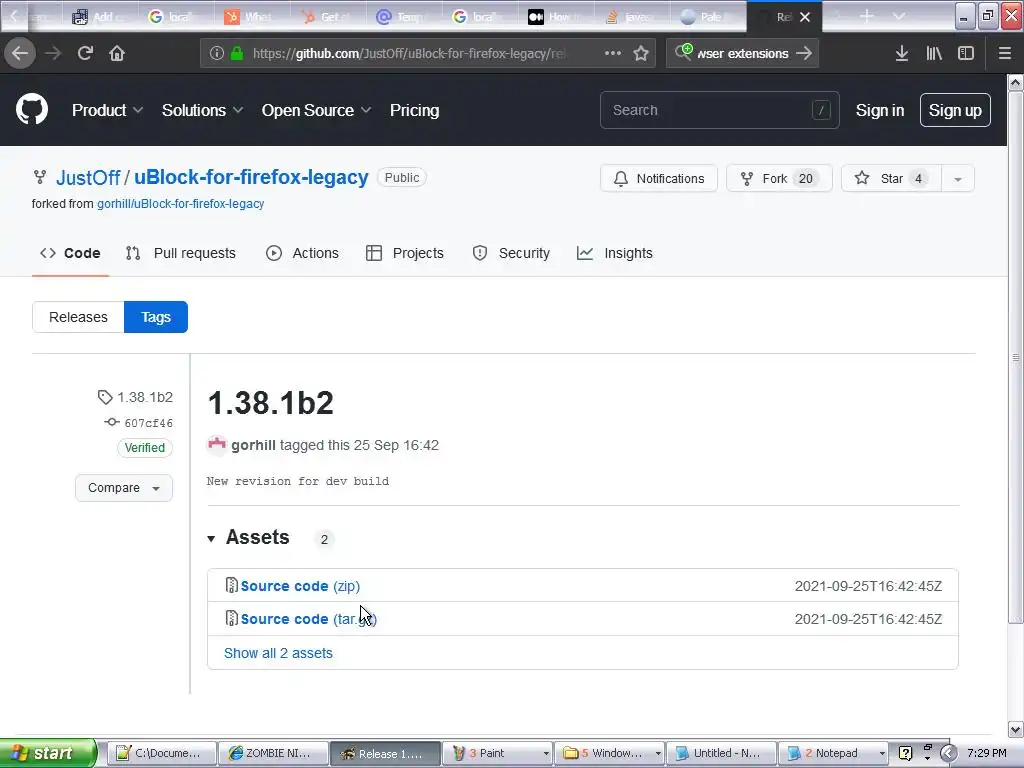Click the tag icon next to 1.38.1b2
Viewport: 1024px width, 768px height.
click(x=104, y=397)
